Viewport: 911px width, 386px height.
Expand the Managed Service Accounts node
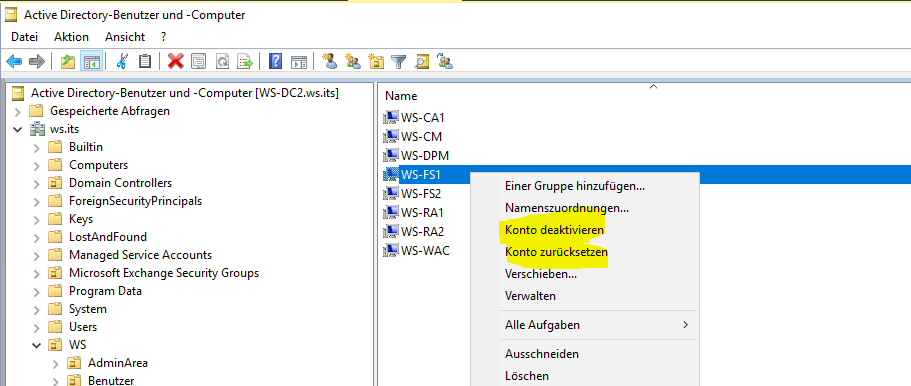37,255
